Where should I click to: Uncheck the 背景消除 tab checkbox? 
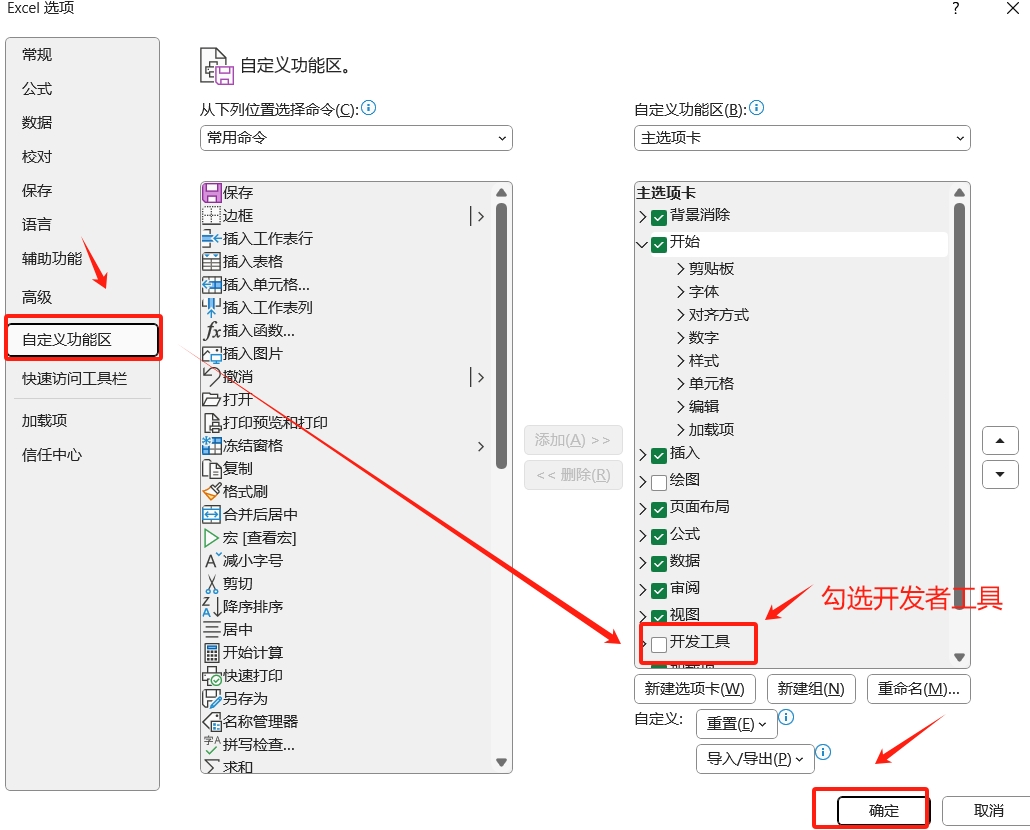click(659, 217)
